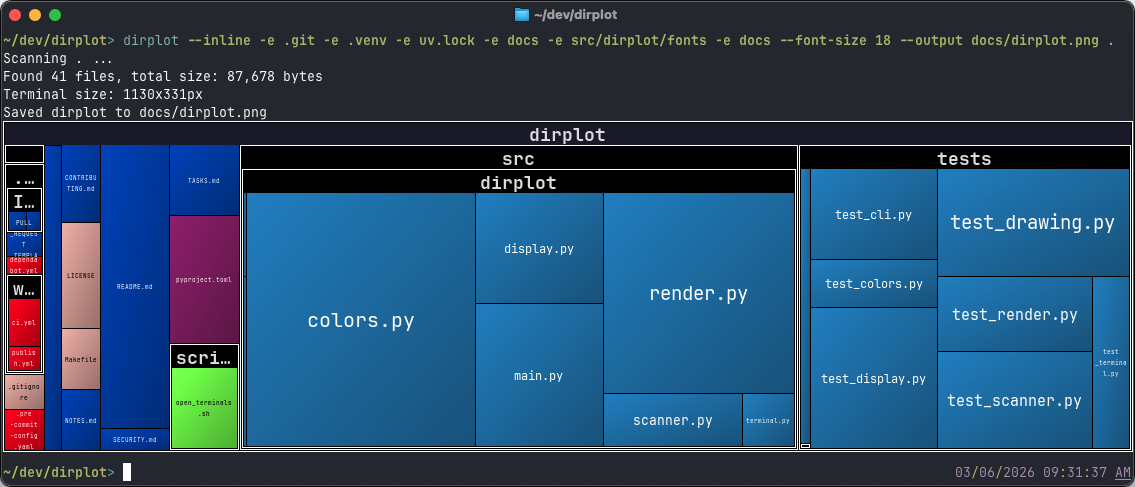The image size is (1135, 487).
Task: Click the TASKS.md tile
Action: pos(204,180)
